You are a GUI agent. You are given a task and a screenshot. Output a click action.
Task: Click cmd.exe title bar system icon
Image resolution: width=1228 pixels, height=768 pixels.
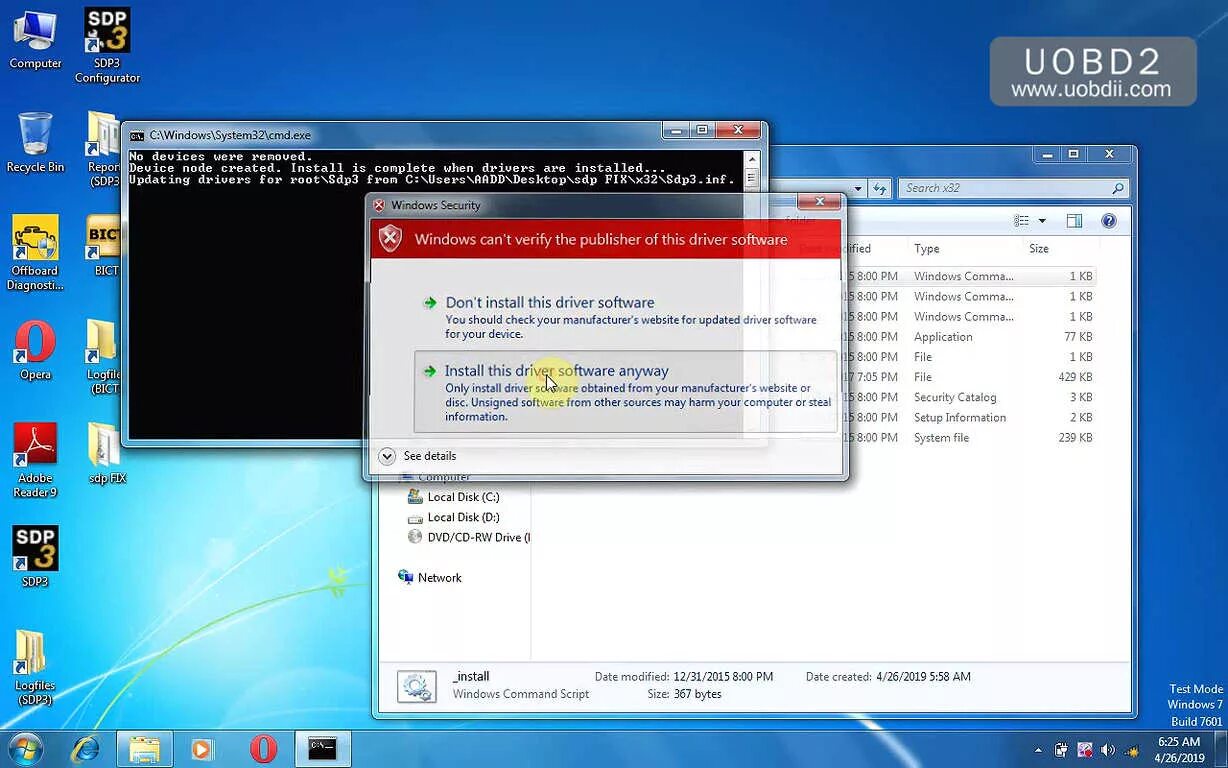click(137, 135)
